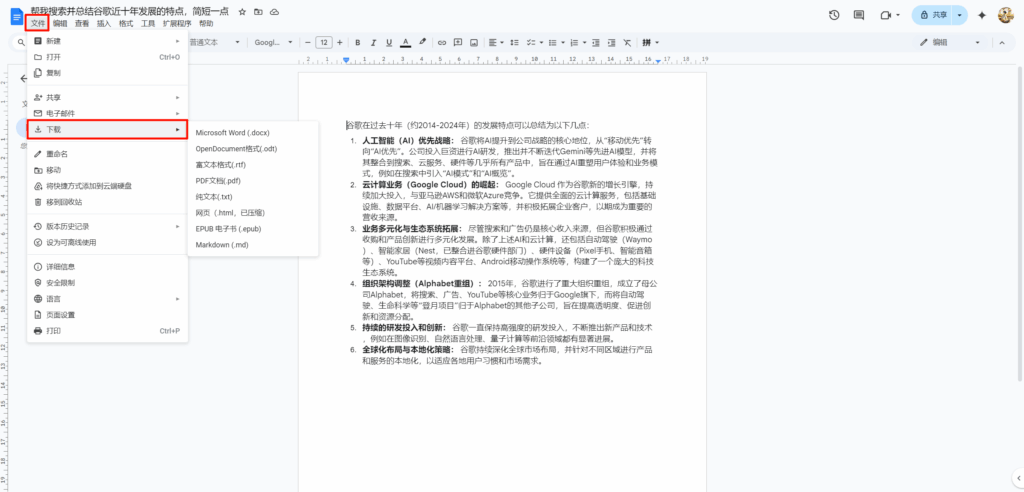Open the Google account avatar
The height and width of the screenshot is (492, 1024).
(1006, 15)
